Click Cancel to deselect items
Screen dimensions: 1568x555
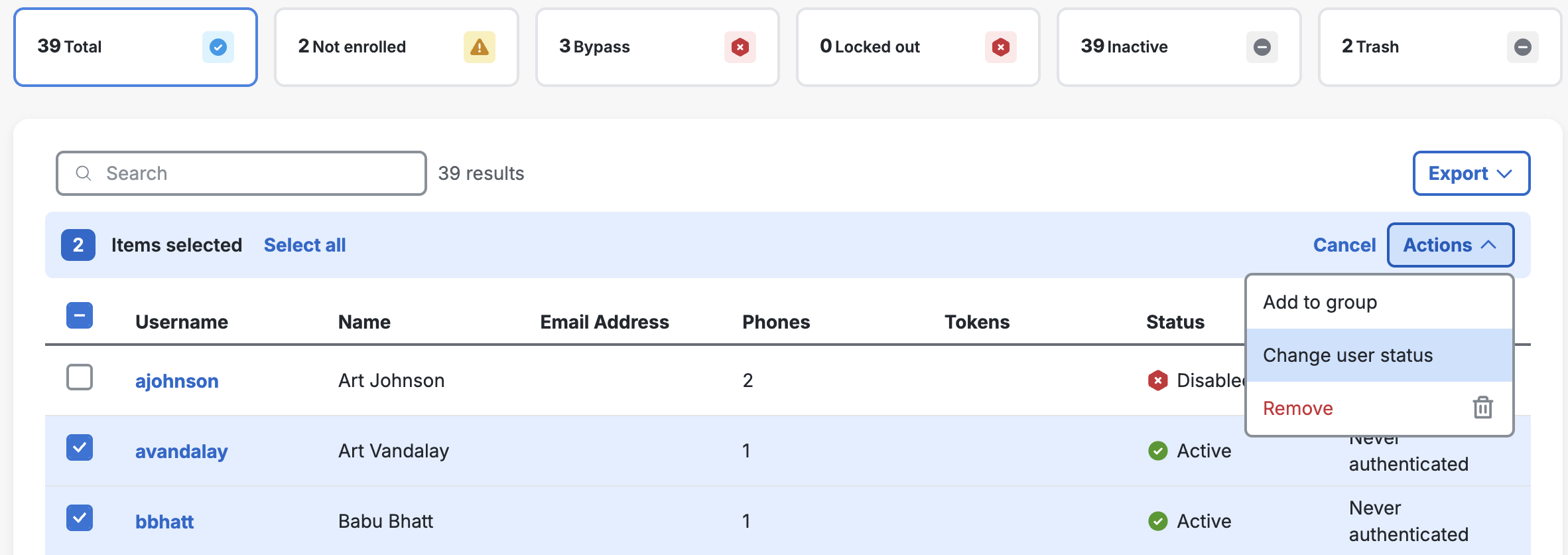pos(1344,244)
